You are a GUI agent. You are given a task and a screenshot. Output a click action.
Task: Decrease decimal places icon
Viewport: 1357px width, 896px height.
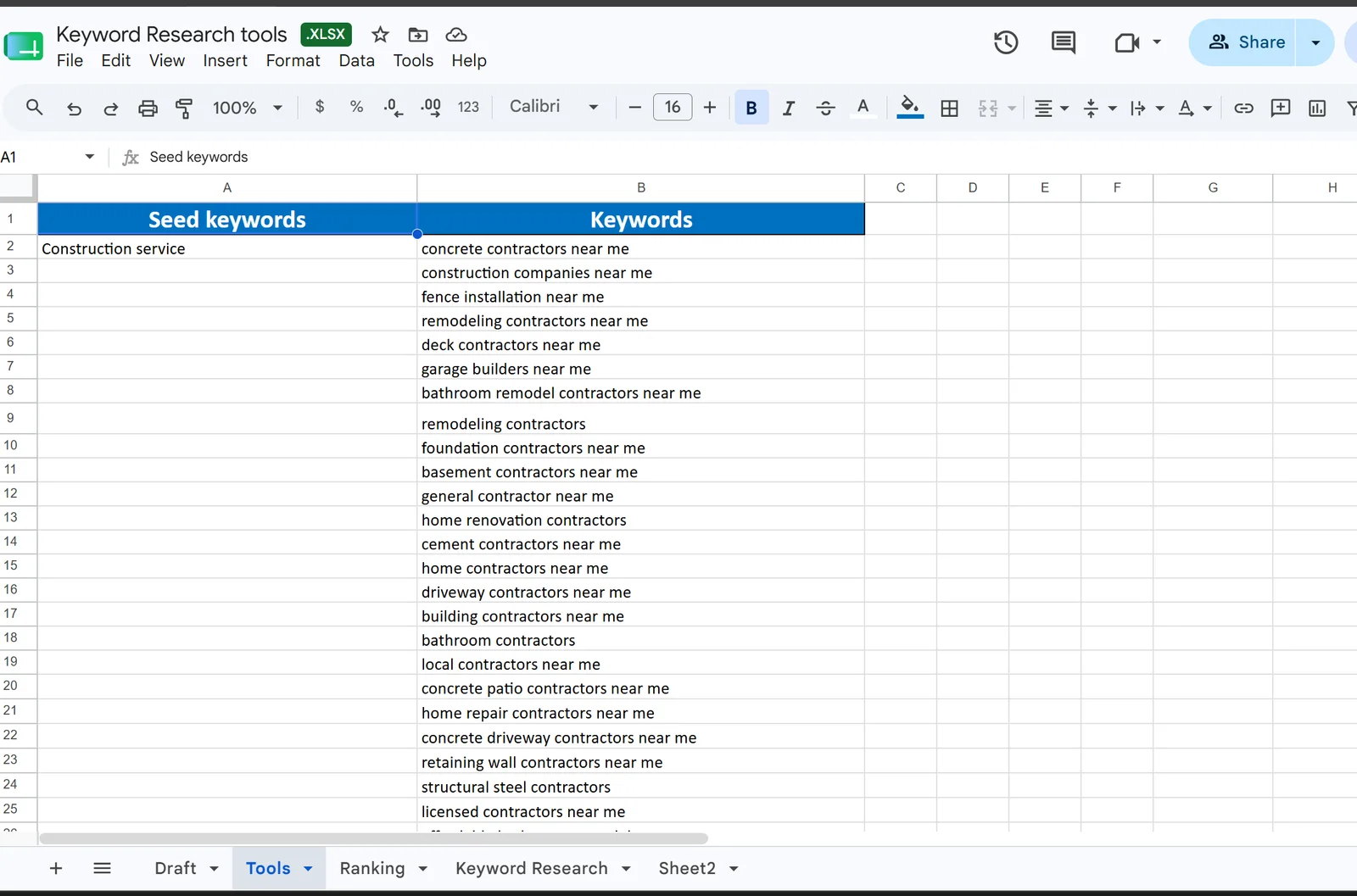[x=394, y=108]
